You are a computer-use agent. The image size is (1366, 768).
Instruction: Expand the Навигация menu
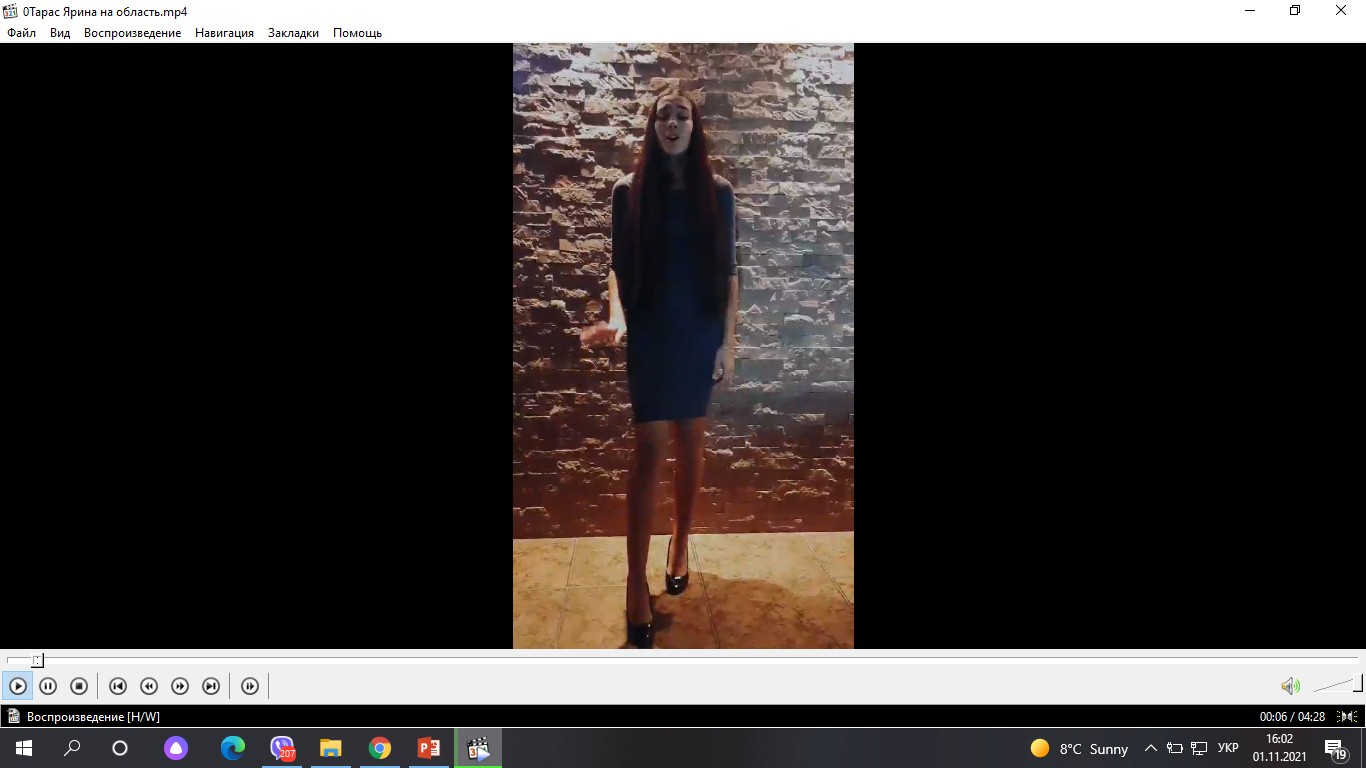[224, 33]
